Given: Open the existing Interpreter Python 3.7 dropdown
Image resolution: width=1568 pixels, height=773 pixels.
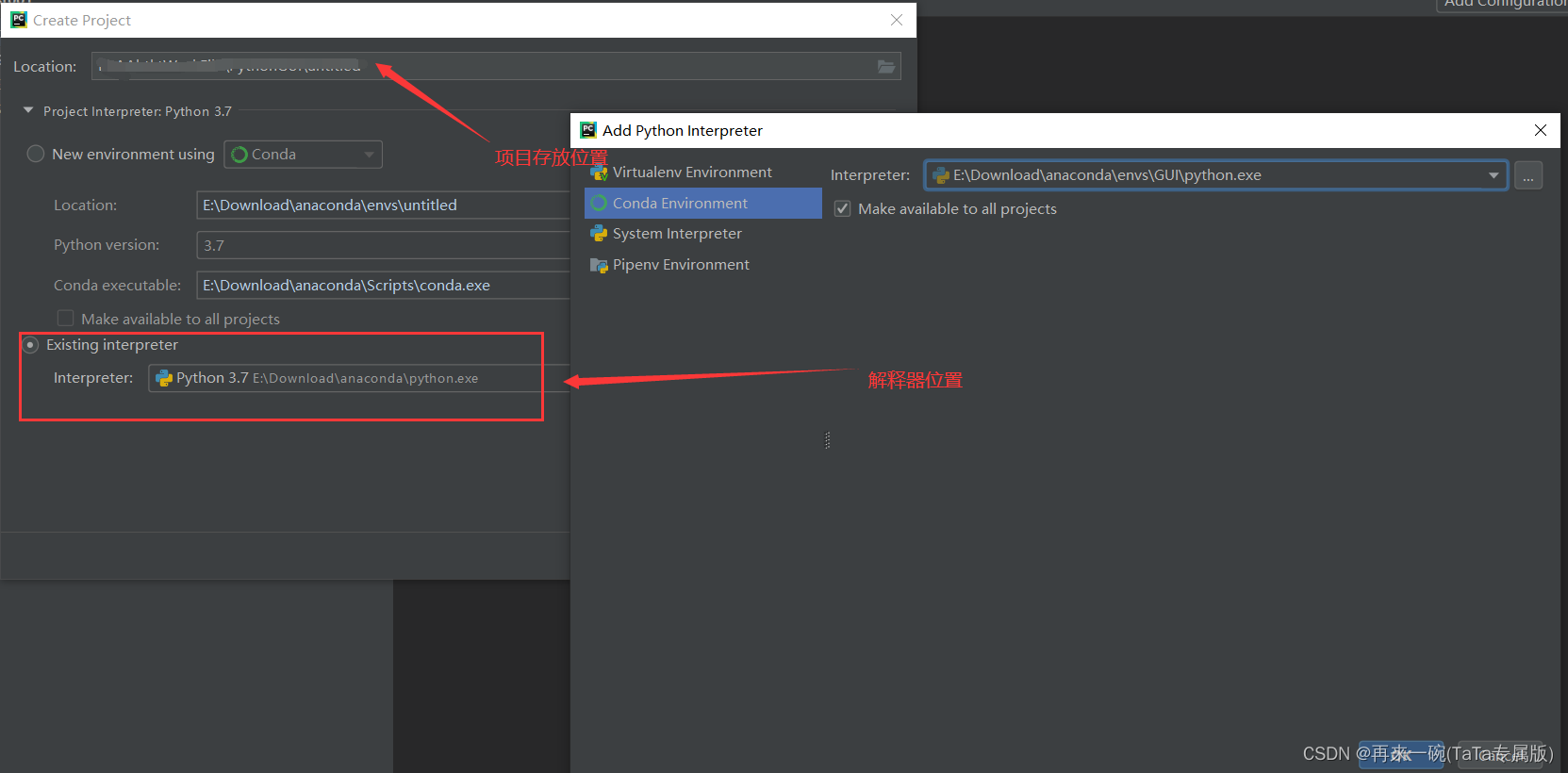Looking at the screenshot, I should [x=359, y=378].
